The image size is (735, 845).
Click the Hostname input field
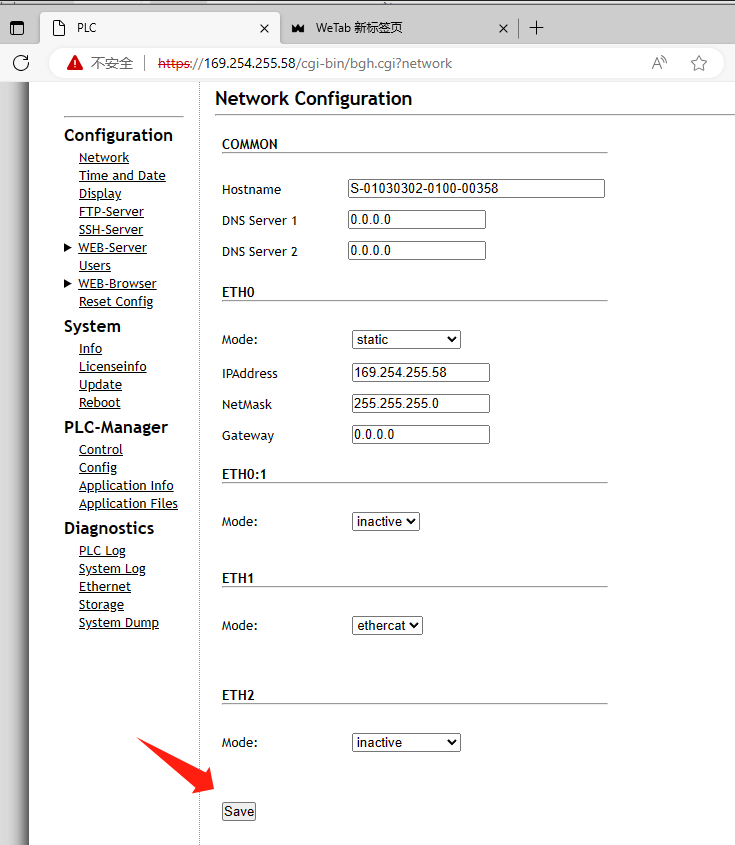point(476,189)
